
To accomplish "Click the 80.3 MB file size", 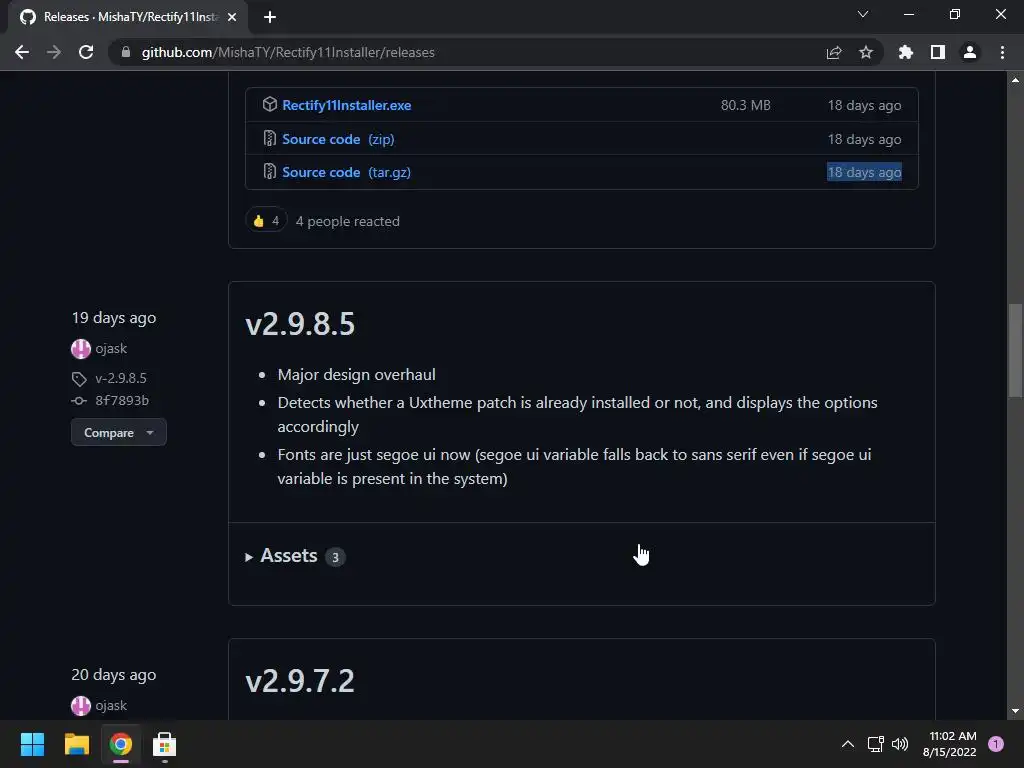I will click(x=746, y=105).
